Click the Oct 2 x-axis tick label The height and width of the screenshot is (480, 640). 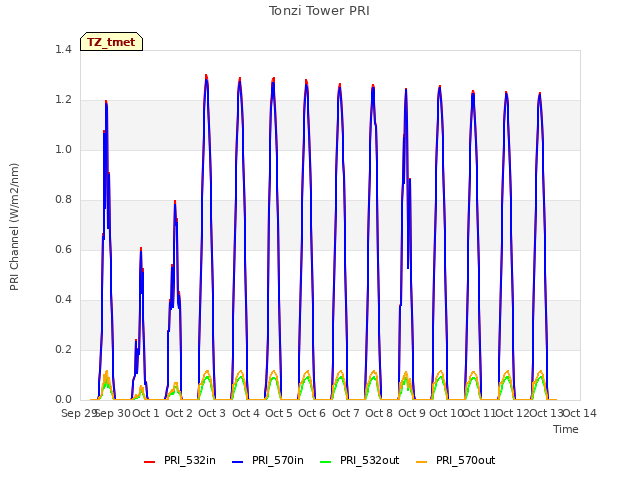tap(179, 413)
